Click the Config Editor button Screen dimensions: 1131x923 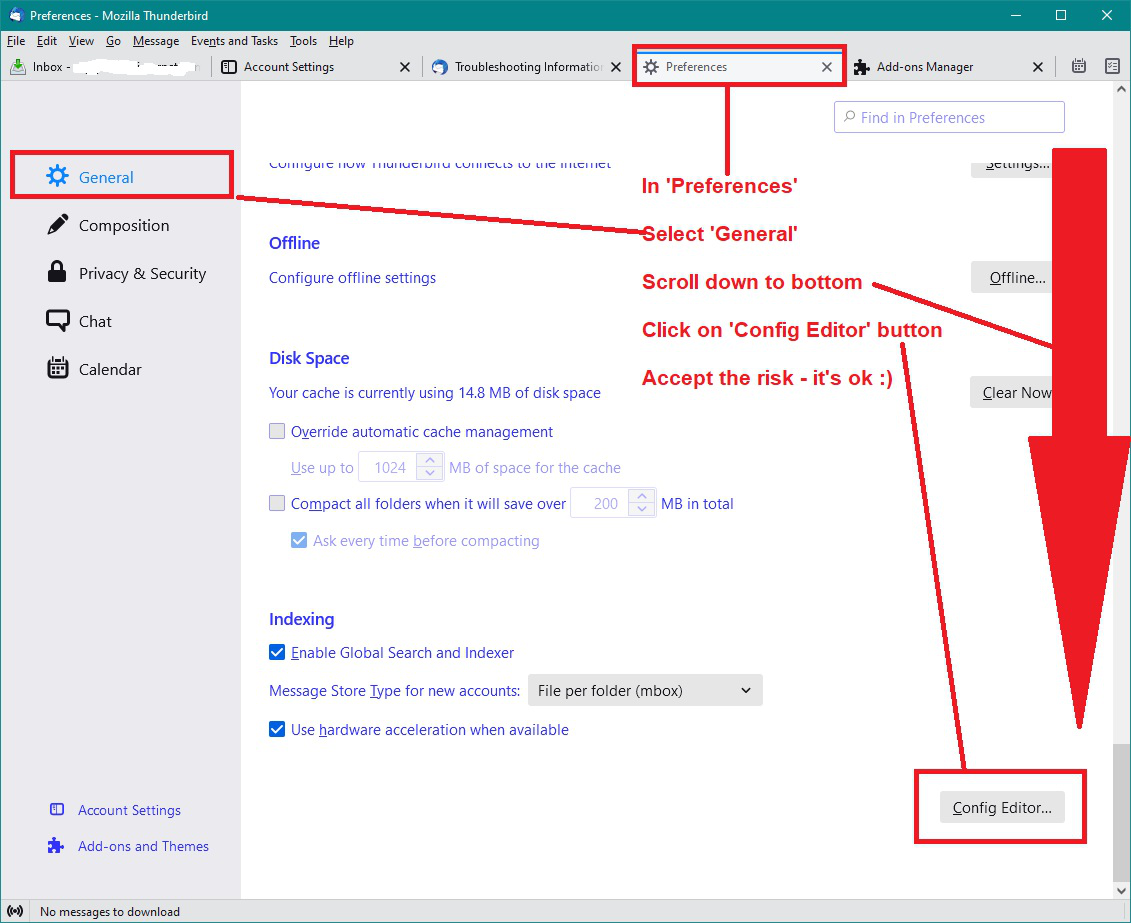click(x=1002, y=808)
